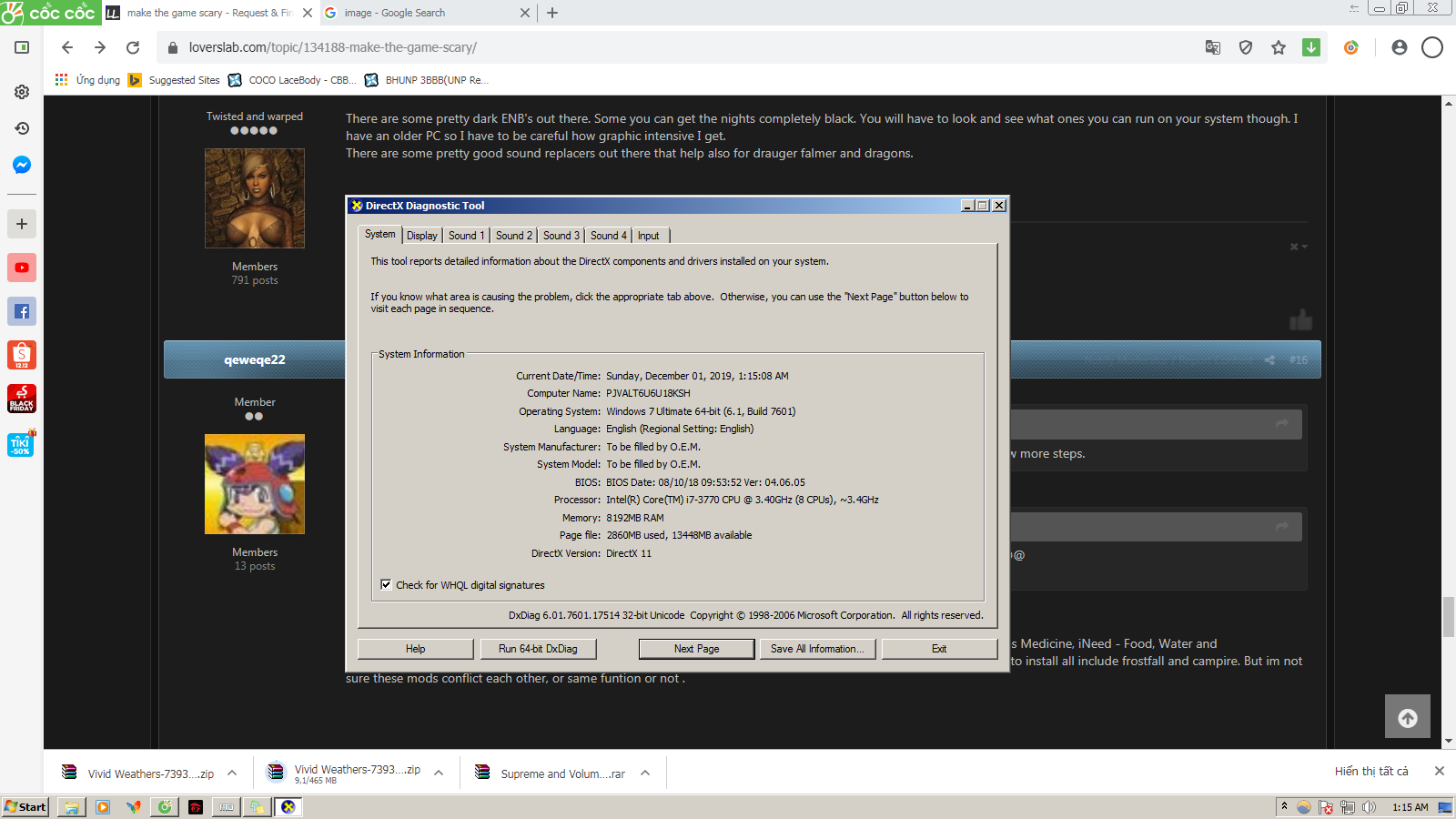The height and width of the screenshot is (819, 1456).
Task: Click the shield protection icon
Action: pos(1246,47)
